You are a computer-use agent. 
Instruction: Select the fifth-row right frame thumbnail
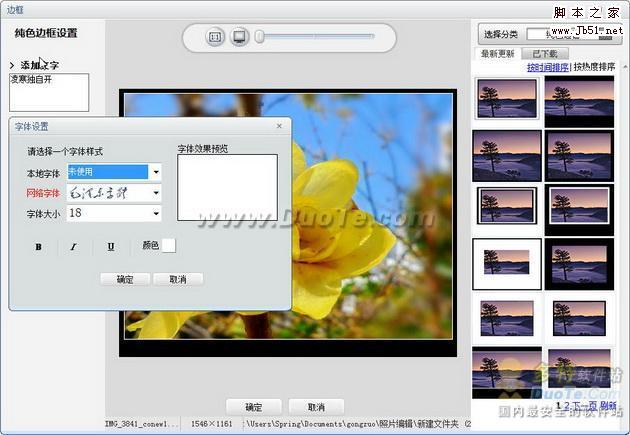click(x=579, y=318)
